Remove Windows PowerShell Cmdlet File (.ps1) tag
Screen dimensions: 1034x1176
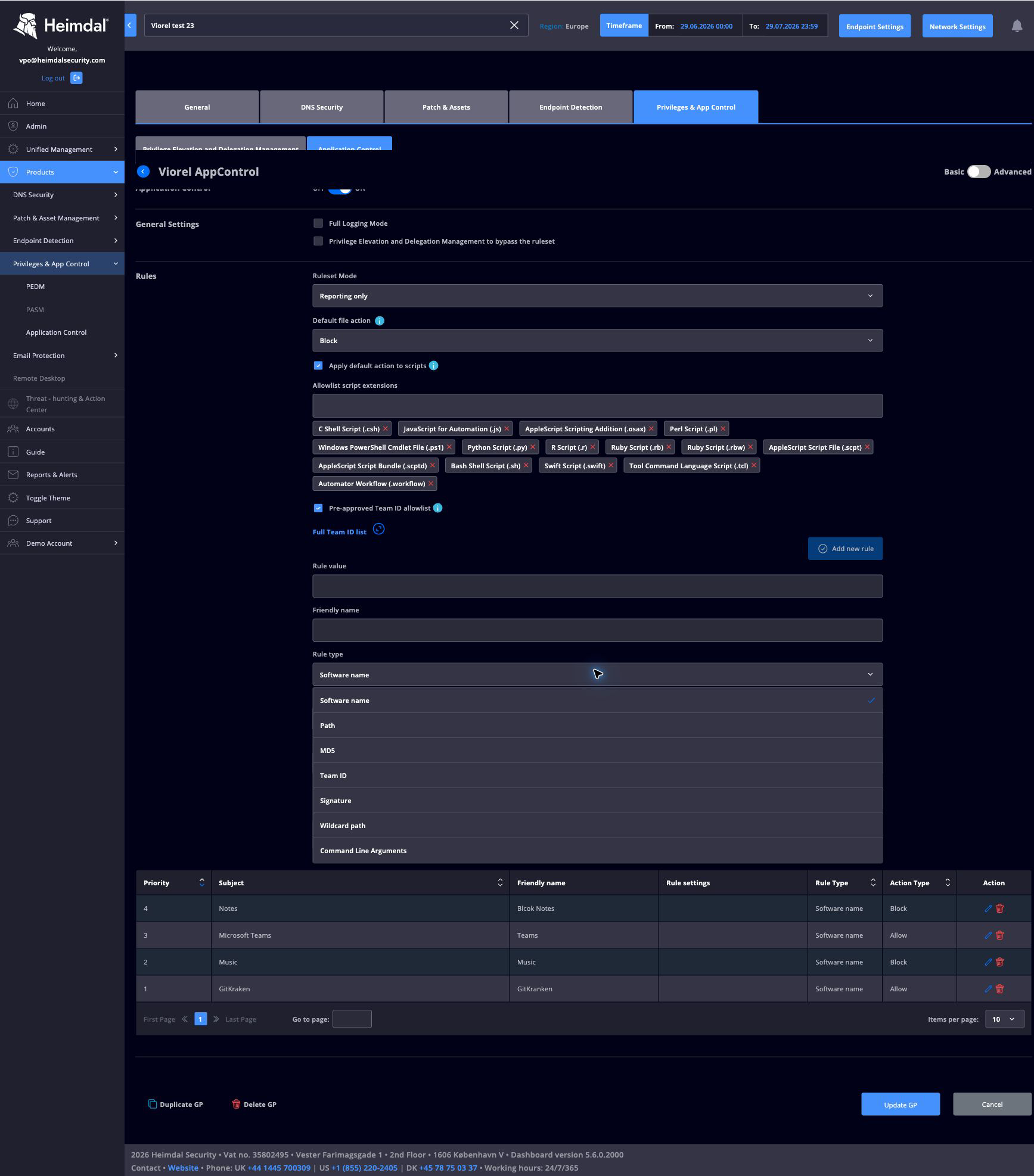[449, 447]
